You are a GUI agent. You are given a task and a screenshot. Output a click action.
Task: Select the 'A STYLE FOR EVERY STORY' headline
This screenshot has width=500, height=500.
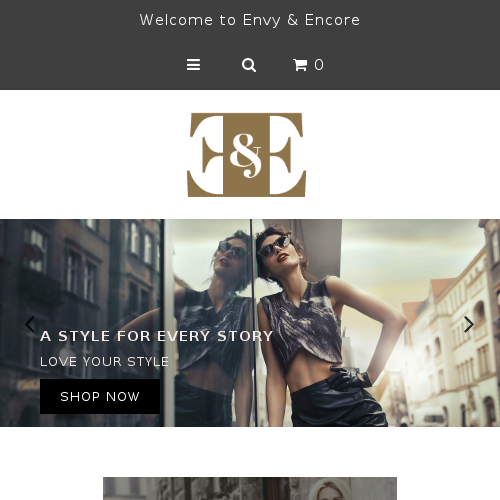157,336
